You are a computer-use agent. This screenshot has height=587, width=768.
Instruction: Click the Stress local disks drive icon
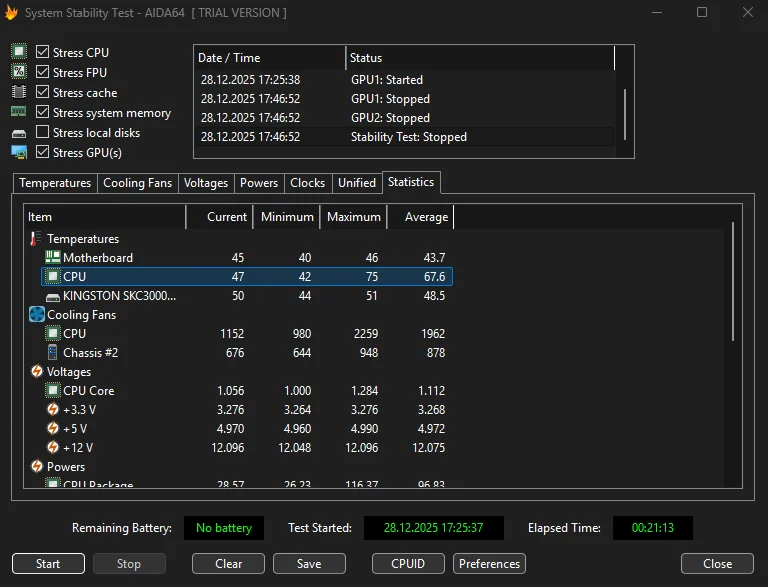[x=19, y=133]
